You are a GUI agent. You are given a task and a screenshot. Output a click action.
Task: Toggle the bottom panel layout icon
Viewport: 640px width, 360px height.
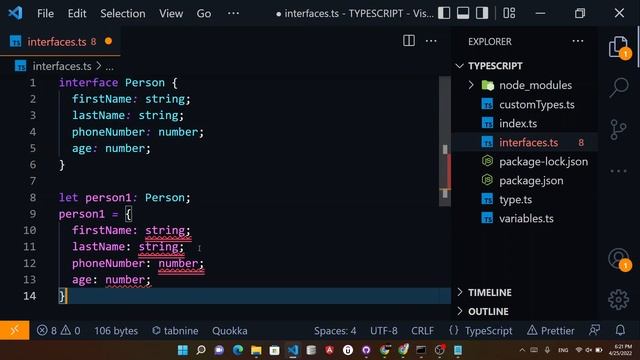click(x=463, y=13)
